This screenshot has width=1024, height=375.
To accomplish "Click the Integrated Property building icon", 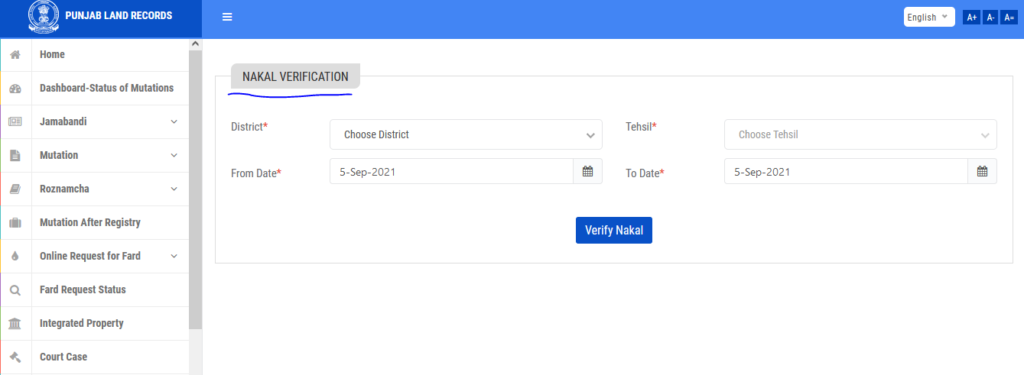I will click(16, 323).
